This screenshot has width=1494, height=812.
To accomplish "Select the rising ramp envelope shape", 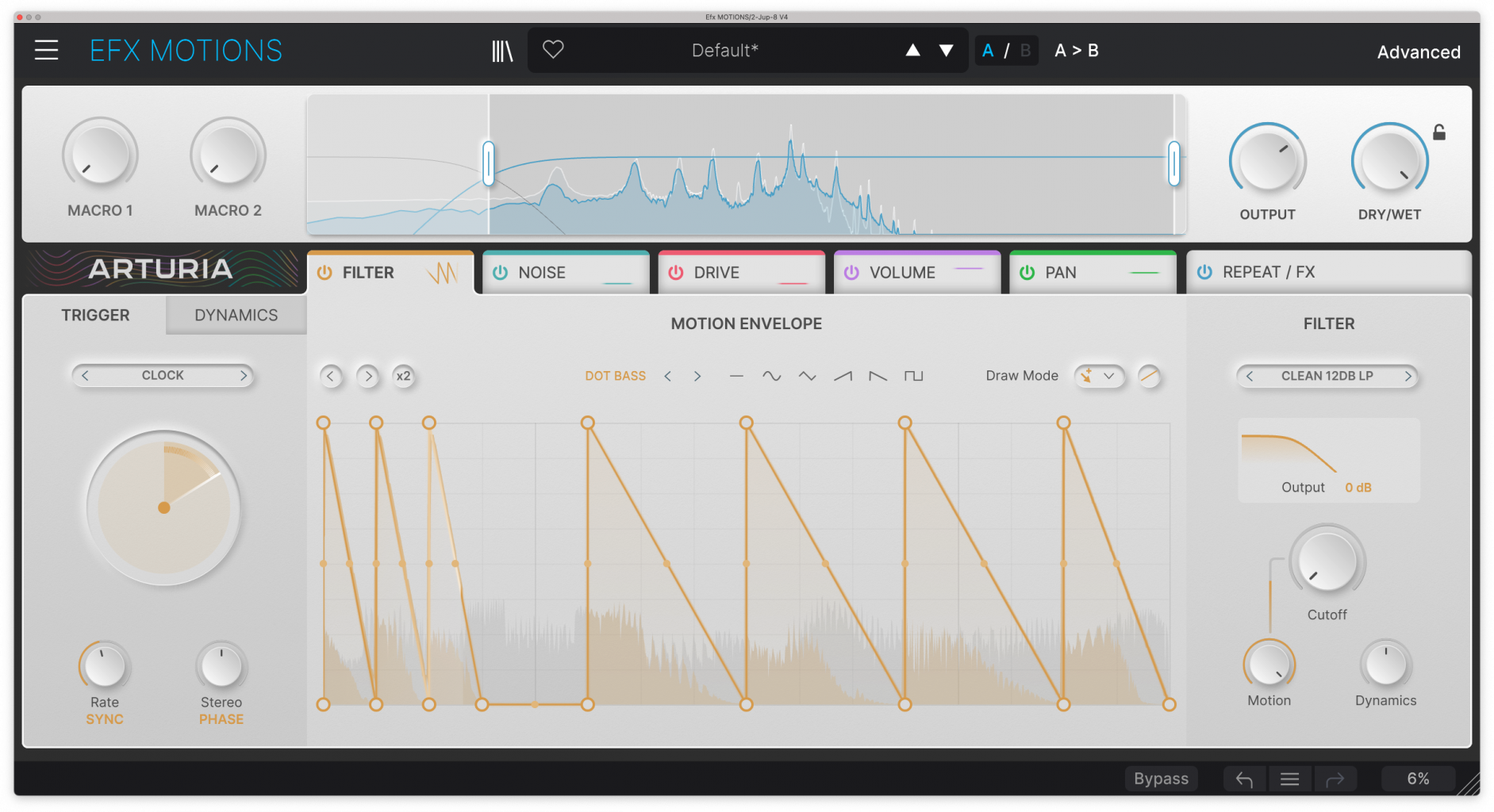I will pyautogui.click(x=843, y=376).
